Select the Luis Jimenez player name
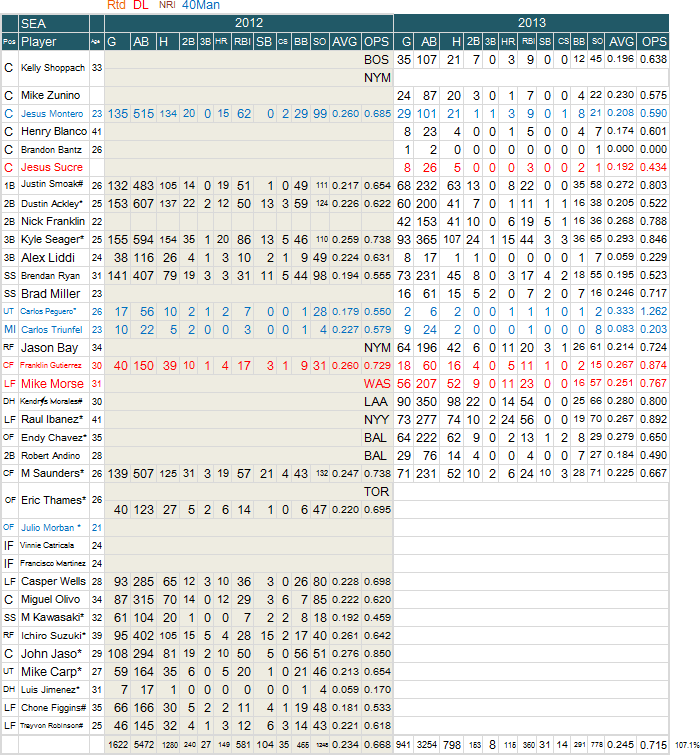 (x=51, y=690)
